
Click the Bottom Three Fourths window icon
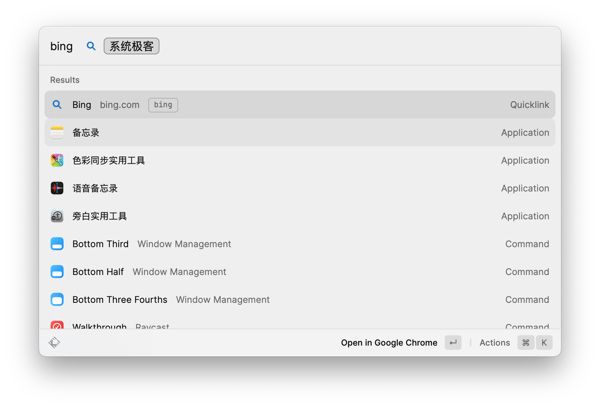pos(57,300)
